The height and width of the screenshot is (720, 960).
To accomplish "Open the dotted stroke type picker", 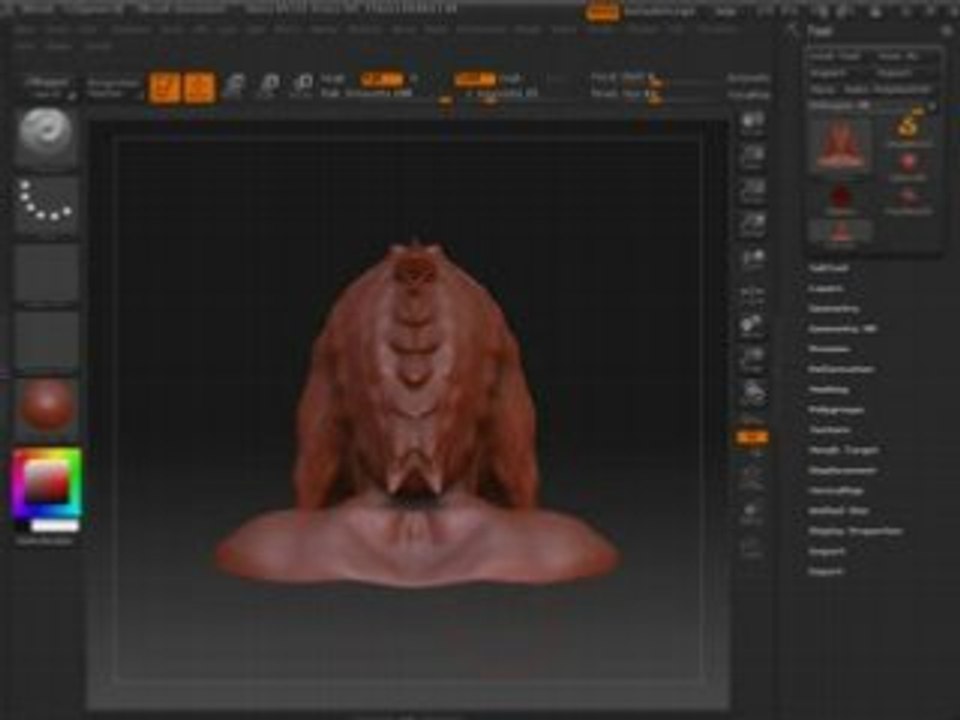I will pyautogui.click(x=46, y=205).
